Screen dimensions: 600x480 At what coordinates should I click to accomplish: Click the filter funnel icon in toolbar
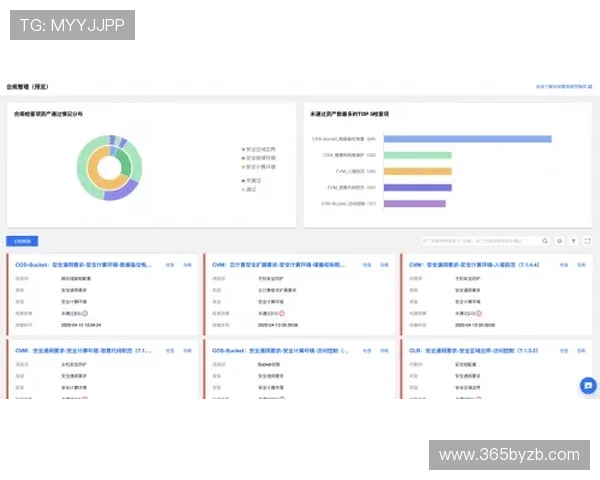tap(573, 241)
